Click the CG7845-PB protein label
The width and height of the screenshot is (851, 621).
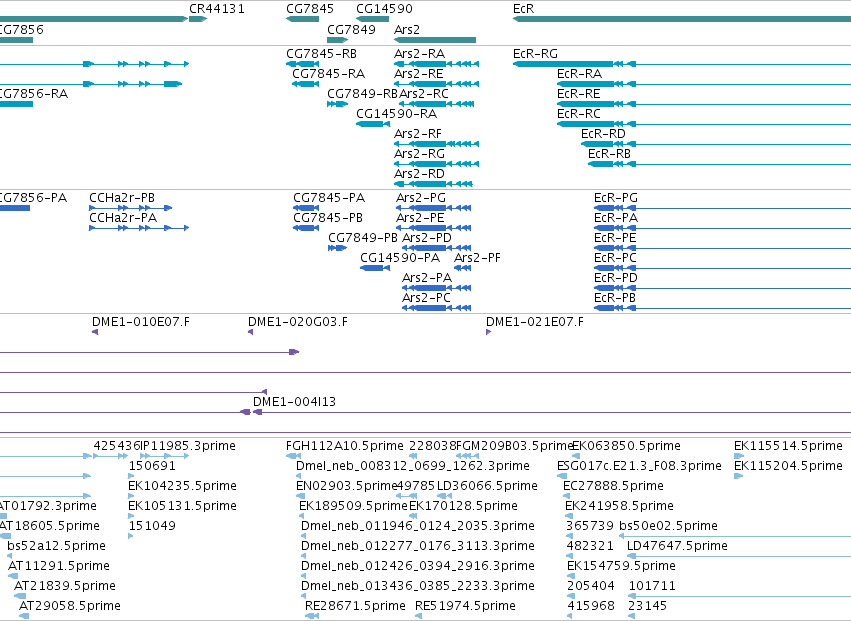(x=328, y=218)
